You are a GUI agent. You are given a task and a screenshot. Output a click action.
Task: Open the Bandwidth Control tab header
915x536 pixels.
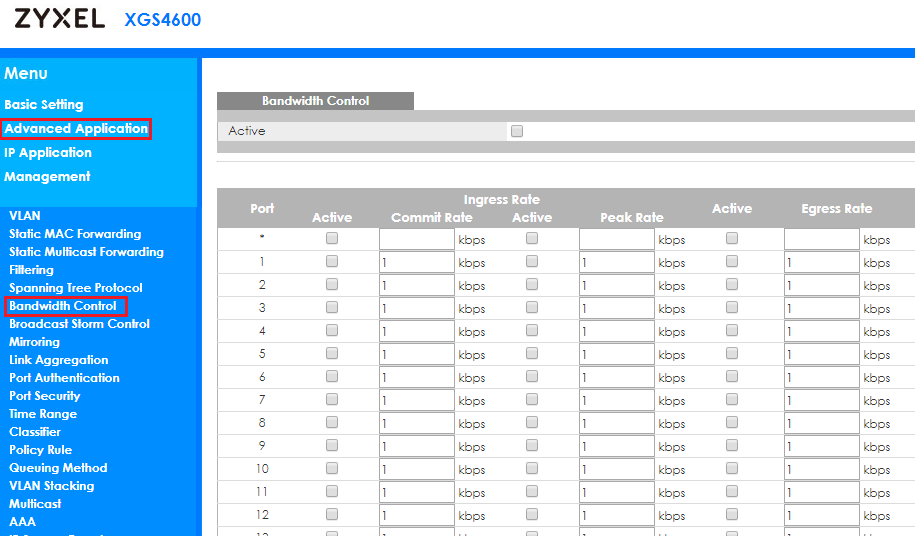pyautogui.click(x=315, y=101)
